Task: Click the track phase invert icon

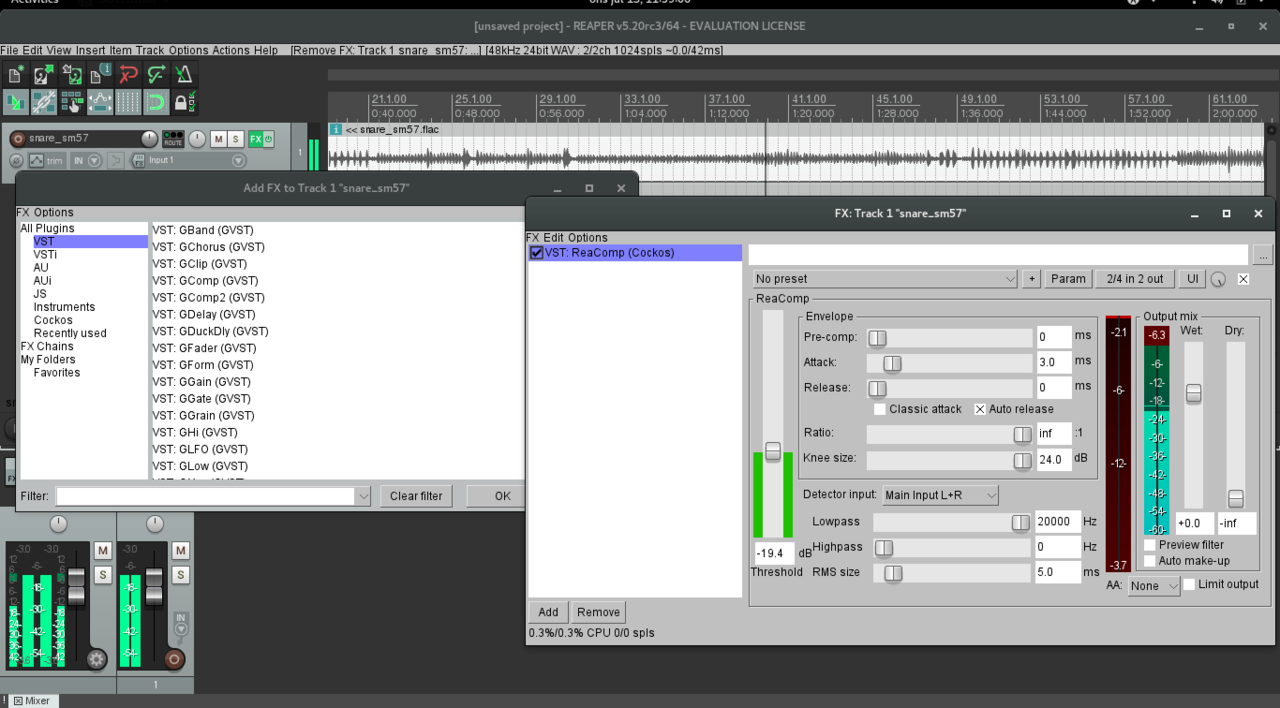Action: [x=17, y=160]
